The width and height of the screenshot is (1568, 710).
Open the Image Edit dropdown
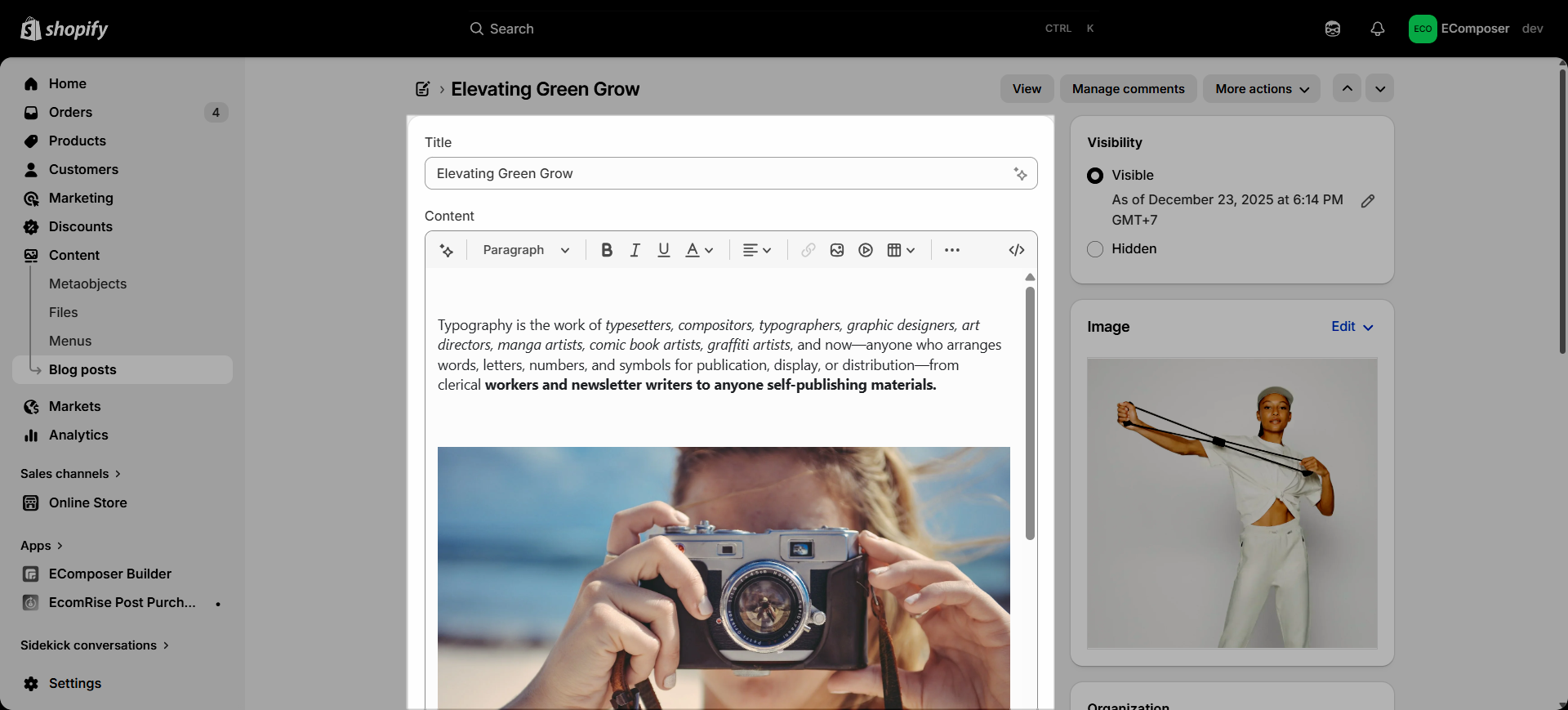(x=1352, y=327)
